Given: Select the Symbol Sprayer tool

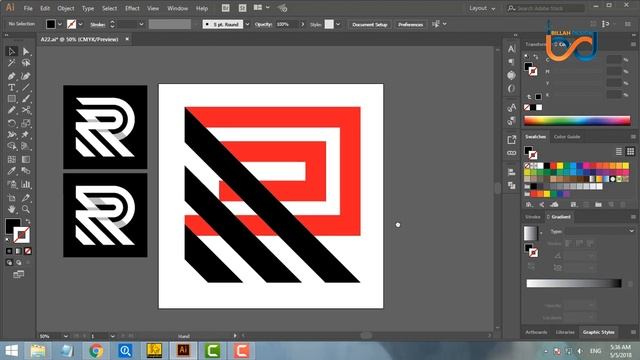Looking at the screenshot, I should (11, 184).
